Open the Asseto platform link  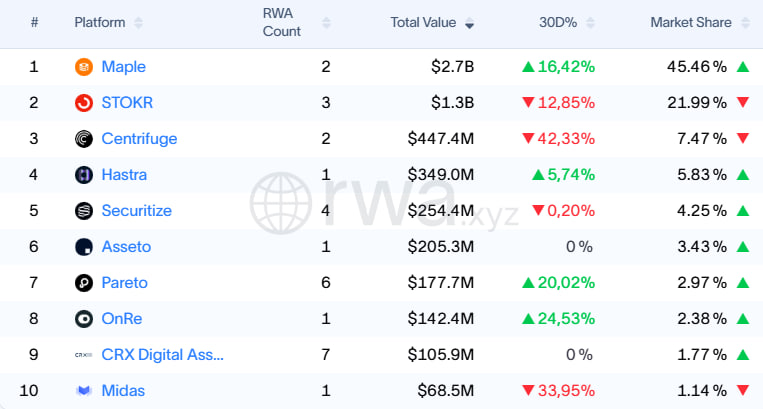pyautogui.click(x=127, y=247)
